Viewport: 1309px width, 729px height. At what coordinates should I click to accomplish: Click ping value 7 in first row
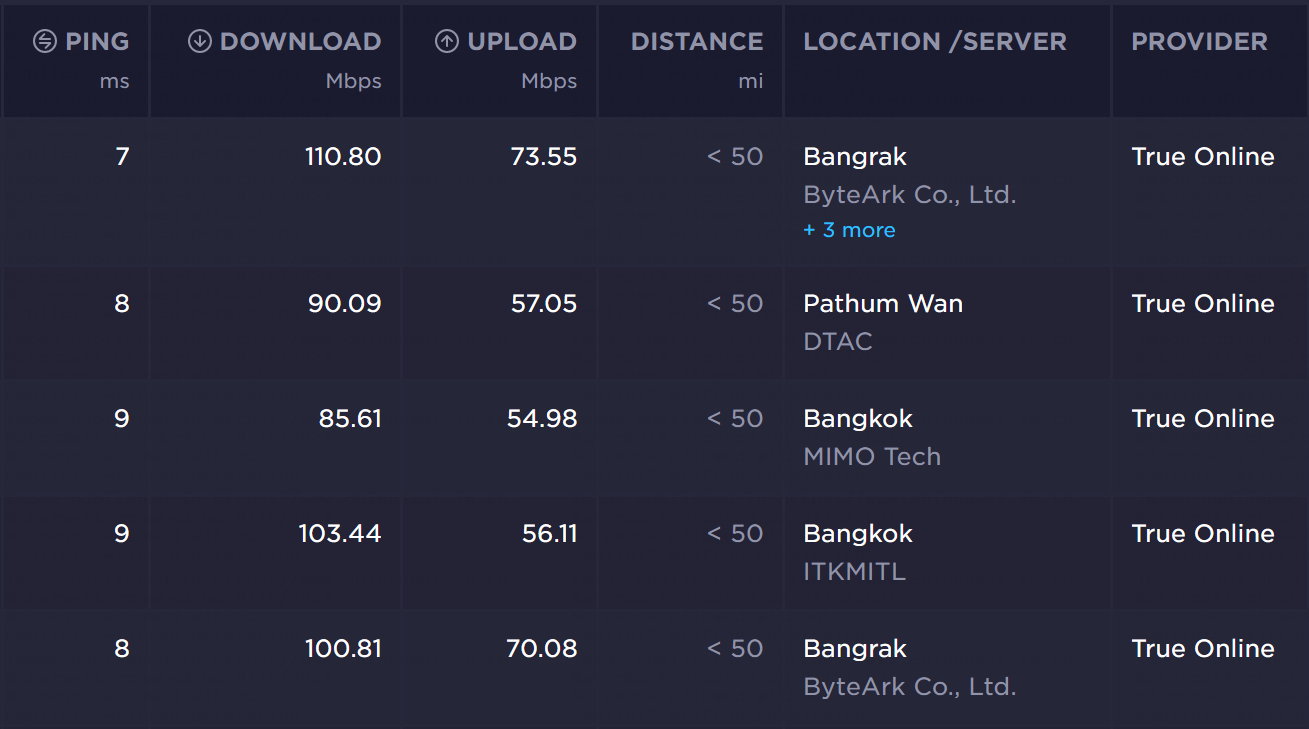pos(122,157)
